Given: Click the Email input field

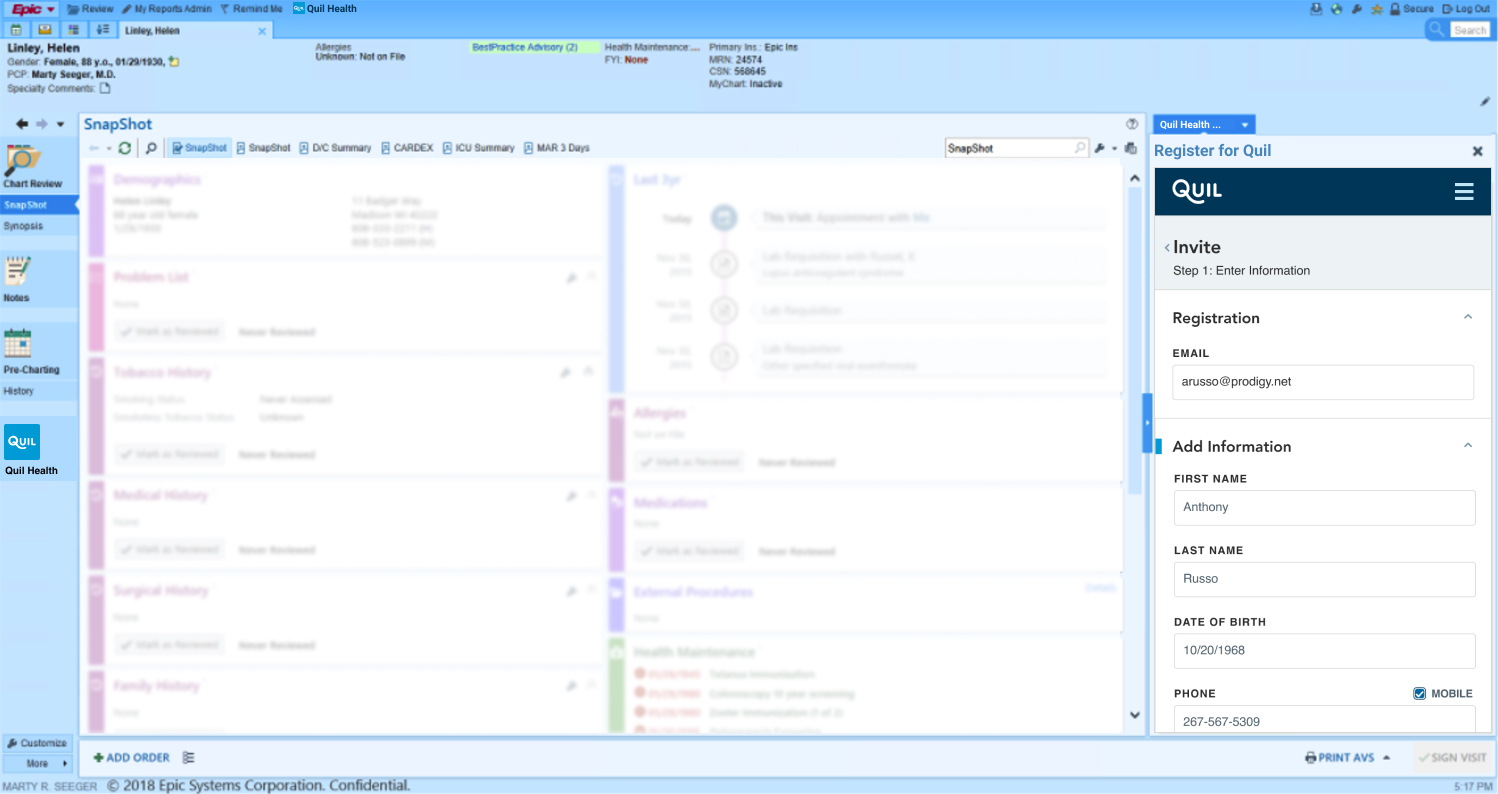Looking at the screenshot, I should coord(1322,382).
